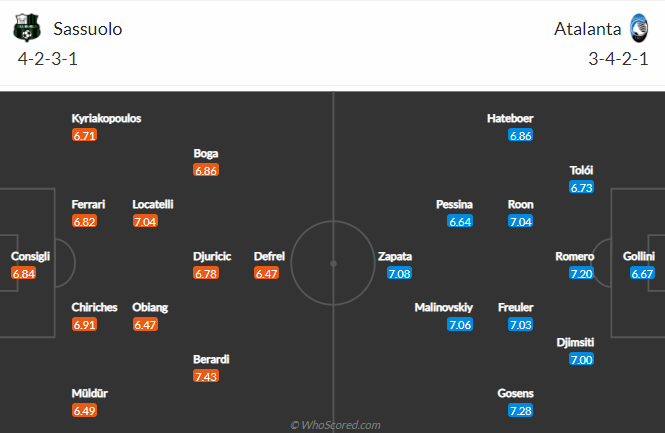Open the Atalanta team name link
The image size is (665, 433).
pyautogui.click(x=587, y=29)
